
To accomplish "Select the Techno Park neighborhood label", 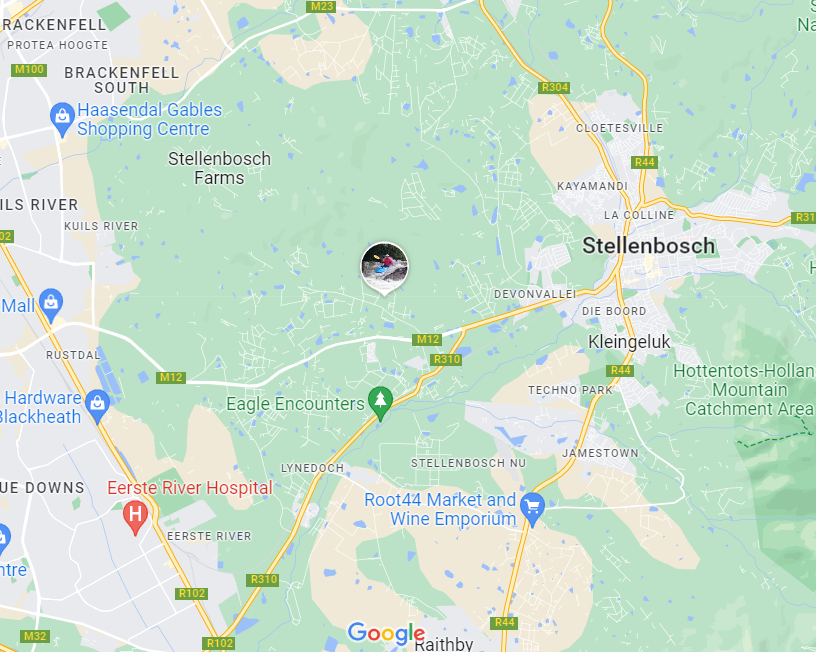I will tap(570, 390).
